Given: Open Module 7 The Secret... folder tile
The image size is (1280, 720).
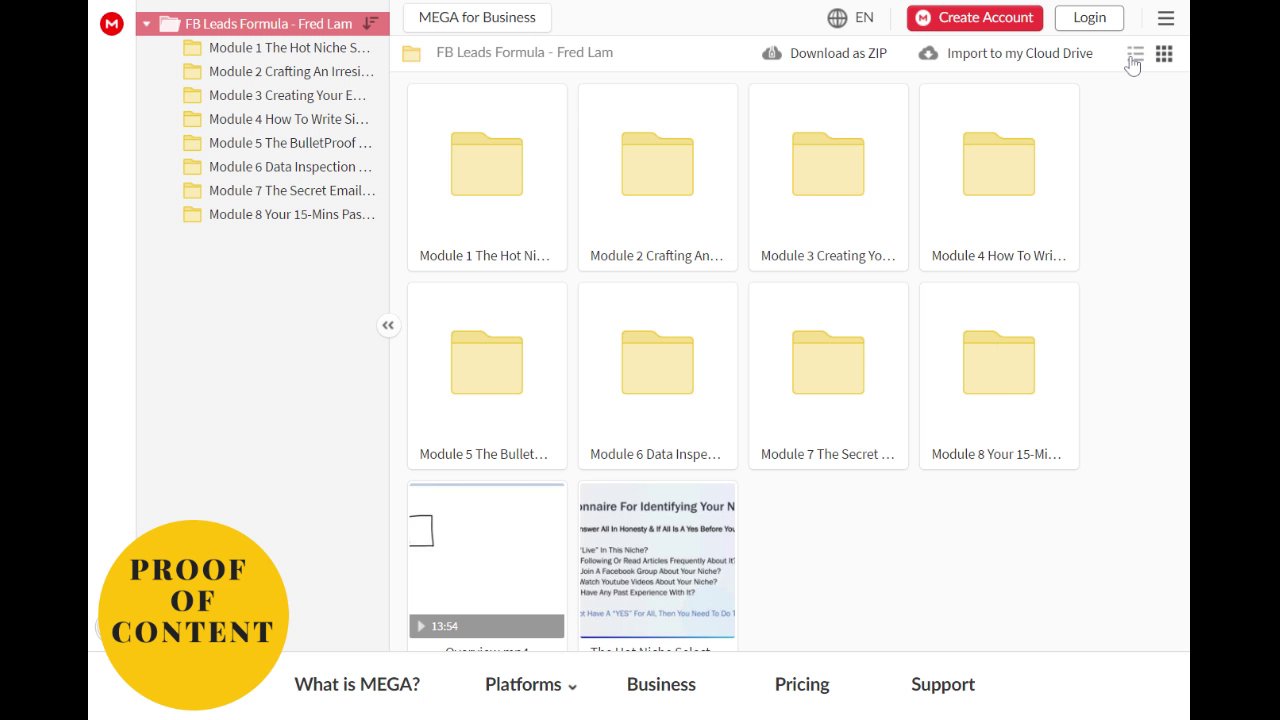Looking at the screenshot, I should pyautogui.click(x=828, y=376).
